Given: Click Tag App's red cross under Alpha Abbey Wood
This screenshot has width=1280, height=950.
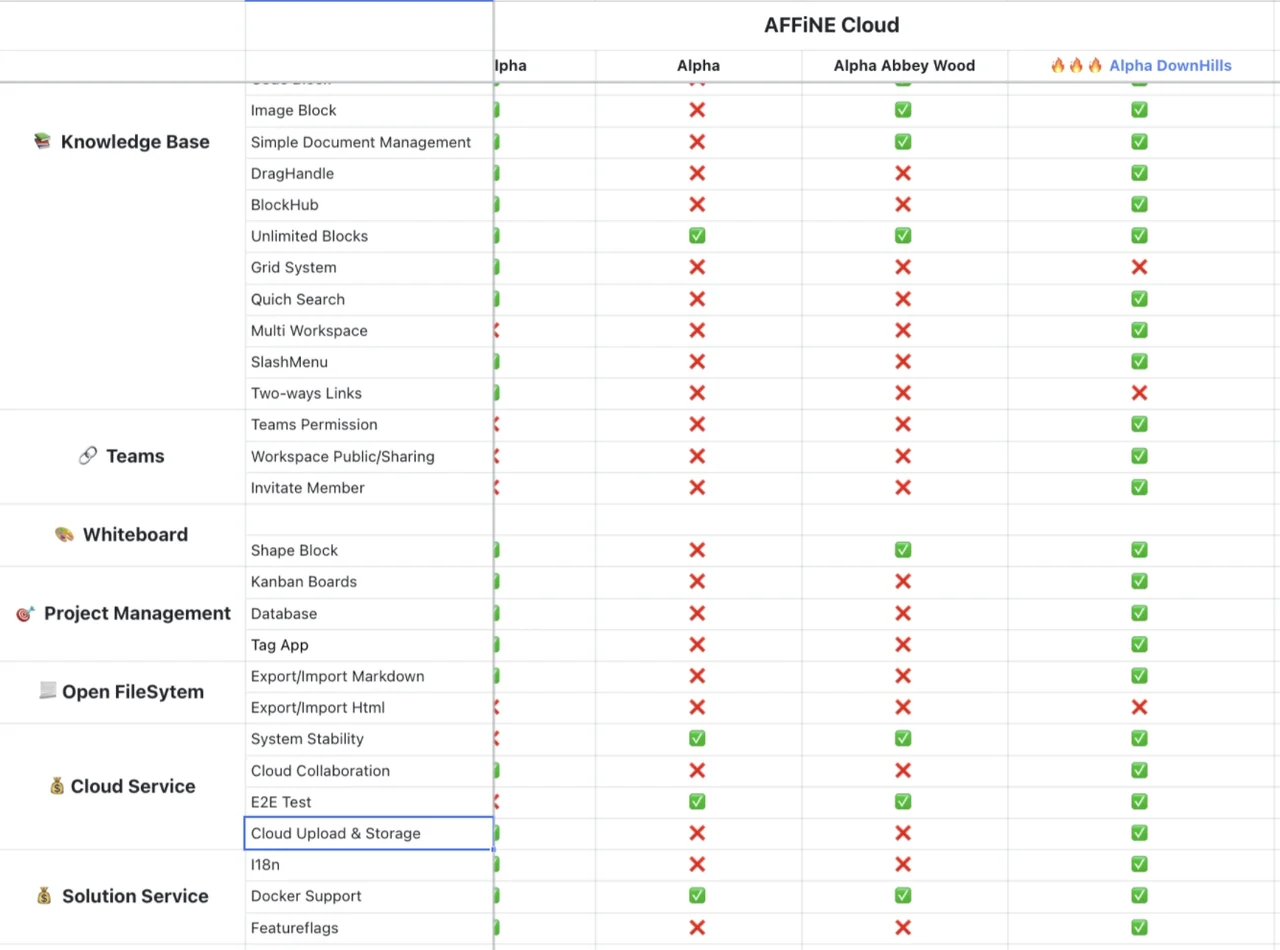Looking at the screenshot, I should [903, 644].
